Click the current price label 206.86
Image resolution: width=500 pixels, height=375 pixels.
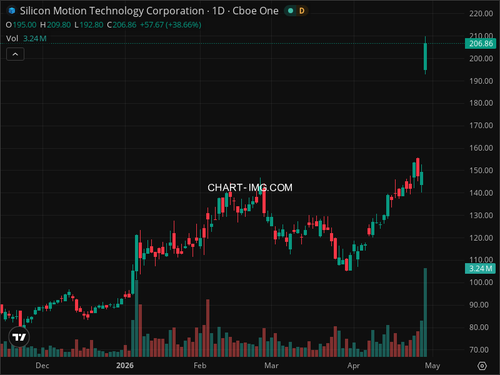click(480, 43)
